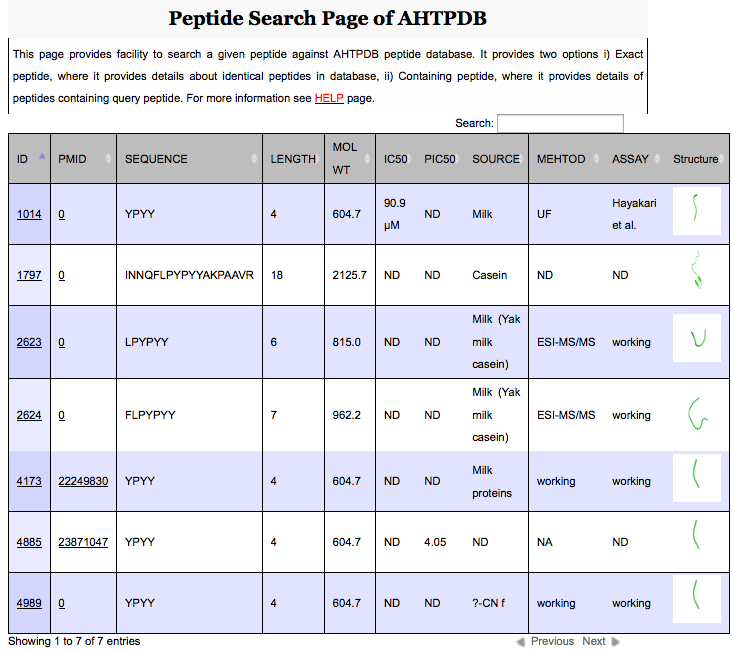Sort table by ID column arrow
The width and height of the screenshot is (732, 651).
[x=42, y=158]
